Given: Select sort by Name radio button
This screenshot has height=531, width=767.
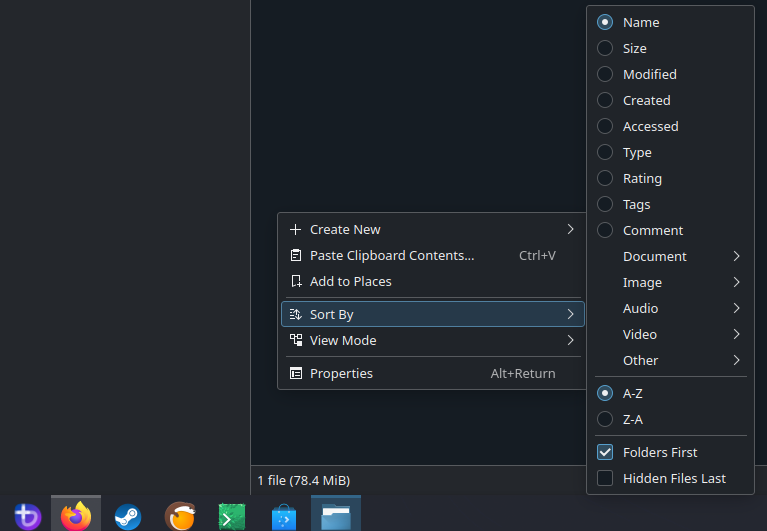Looking at the screenshot, I should [x=605, y=22].
